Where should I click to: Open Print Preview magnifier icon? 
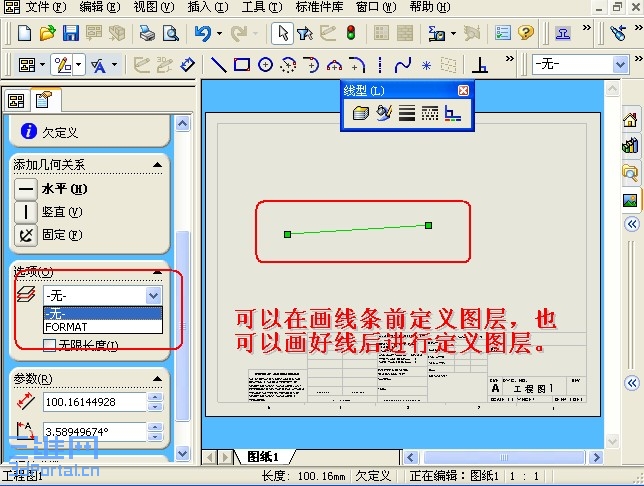coord(170,34)
